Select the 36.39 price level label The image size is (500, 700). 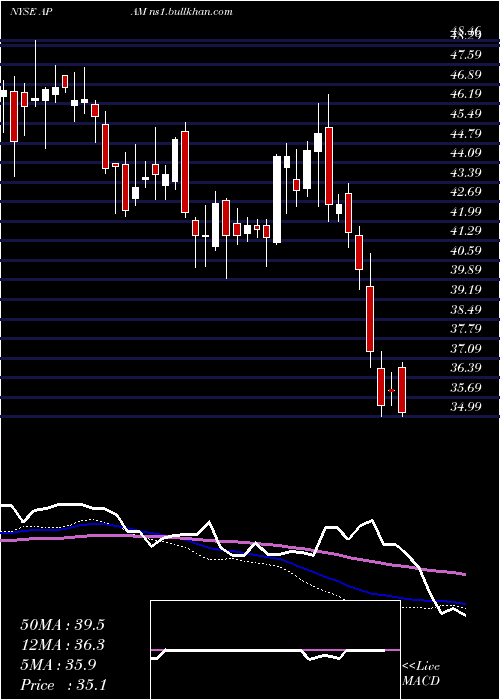point(466,367)
